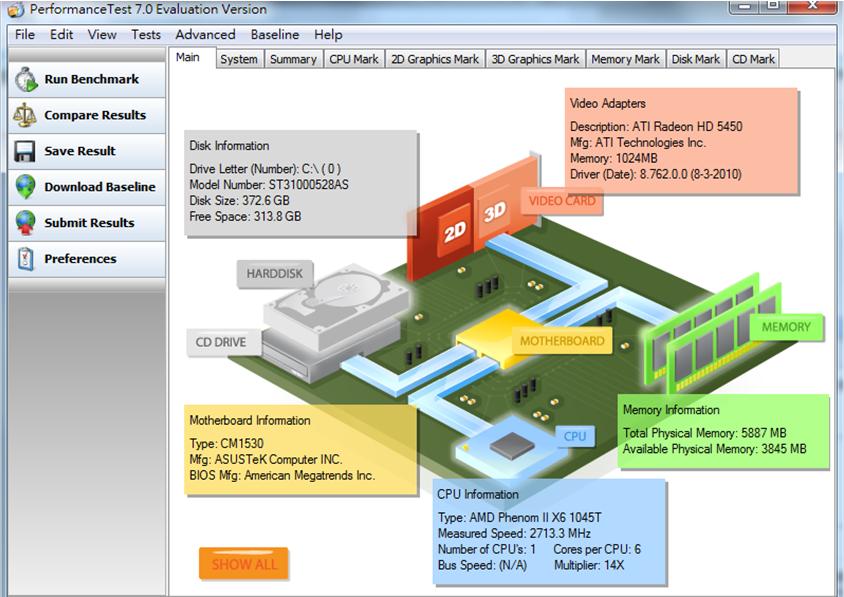This screenshot has width=844, height=597.
Task: Click the CPU Information heading
Action: 478,494
